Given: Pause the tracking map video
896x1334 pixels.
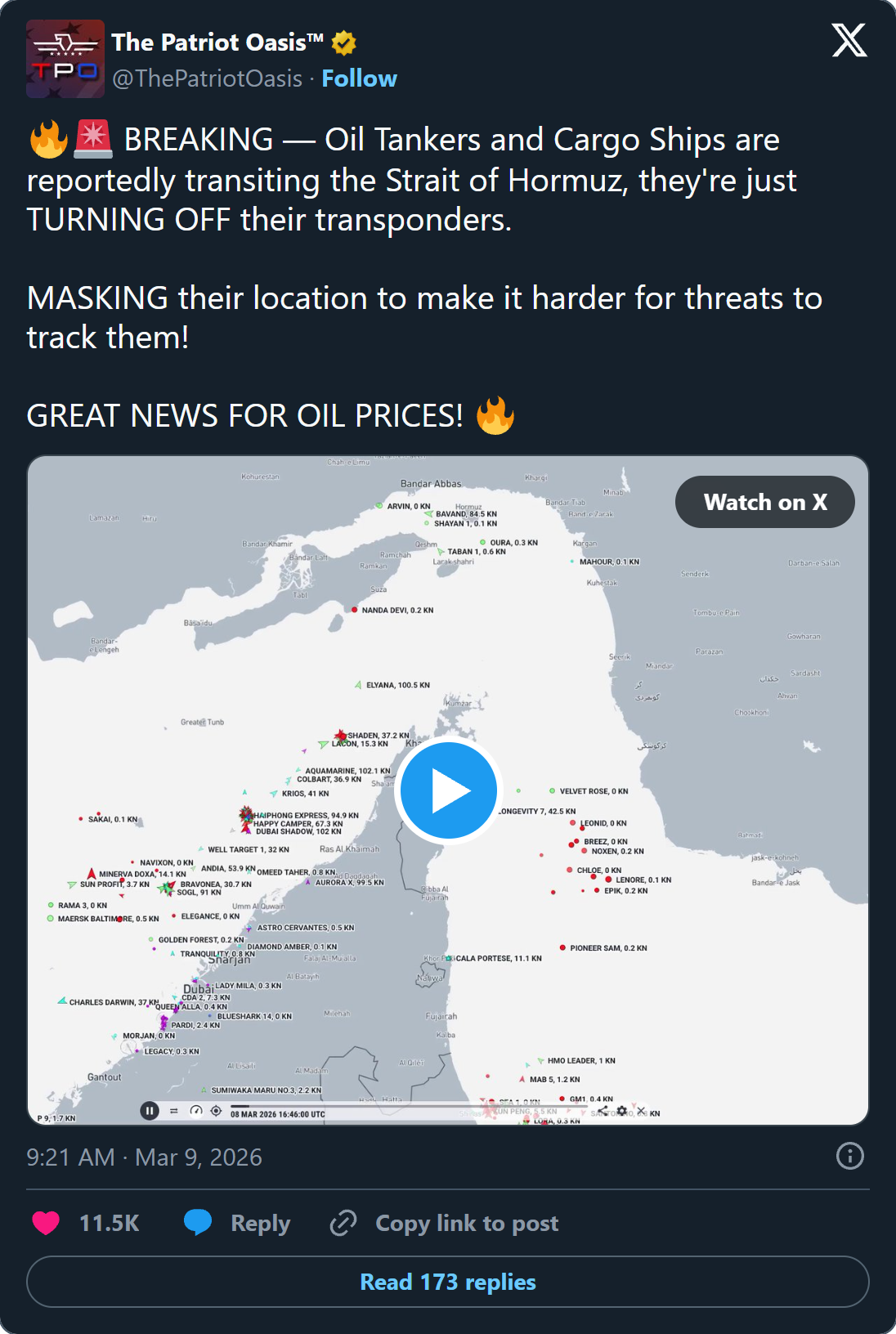Looking at the screenshot, I should tap(150, 1108).
